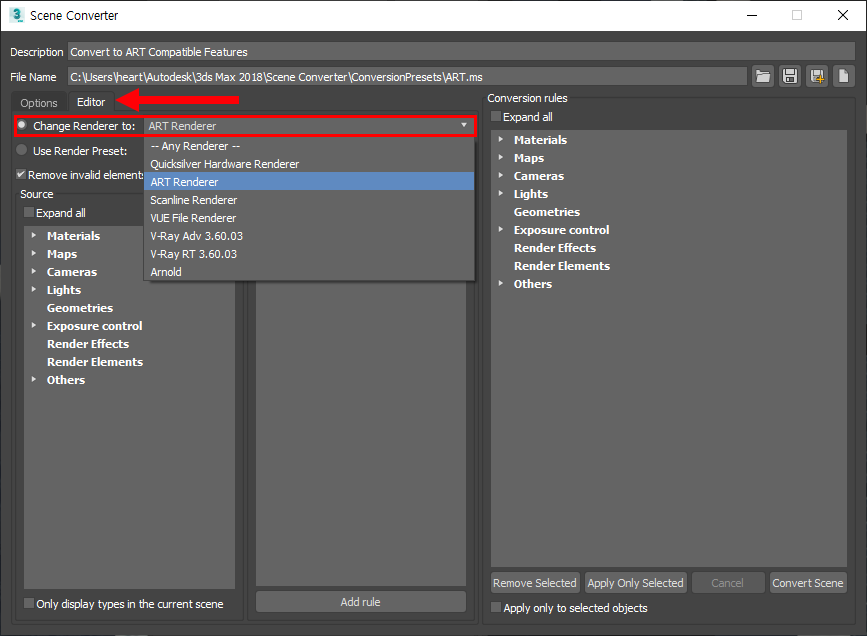Viewport: 867px width, 636px height.
Task: Click the Description text field
Action: [x=461, y=51]
